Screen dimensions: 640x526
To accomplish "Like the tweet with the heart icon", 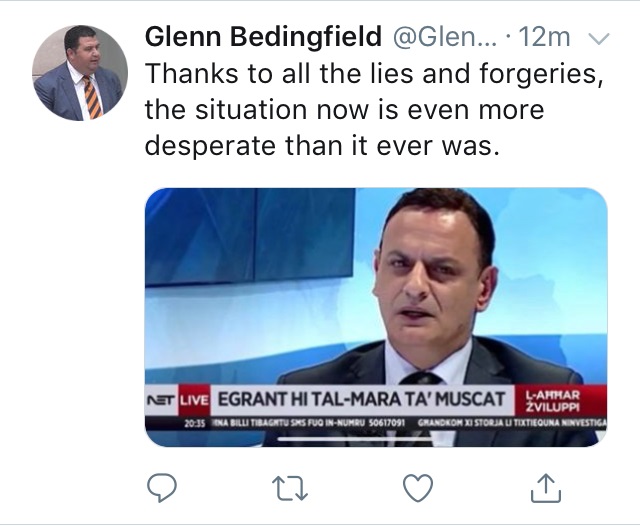I will pyautogui.click(x=417, y=489).
